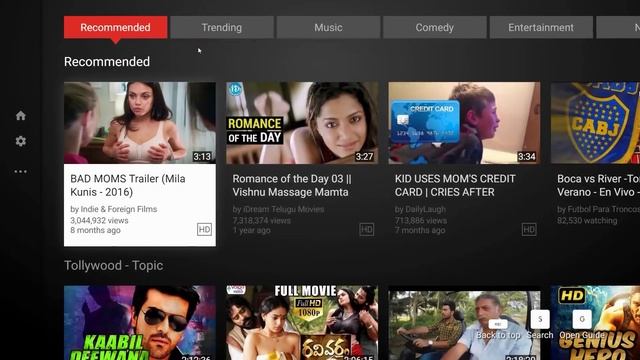Click channel 'by iDream Telugu Movies'

(278, 209)
